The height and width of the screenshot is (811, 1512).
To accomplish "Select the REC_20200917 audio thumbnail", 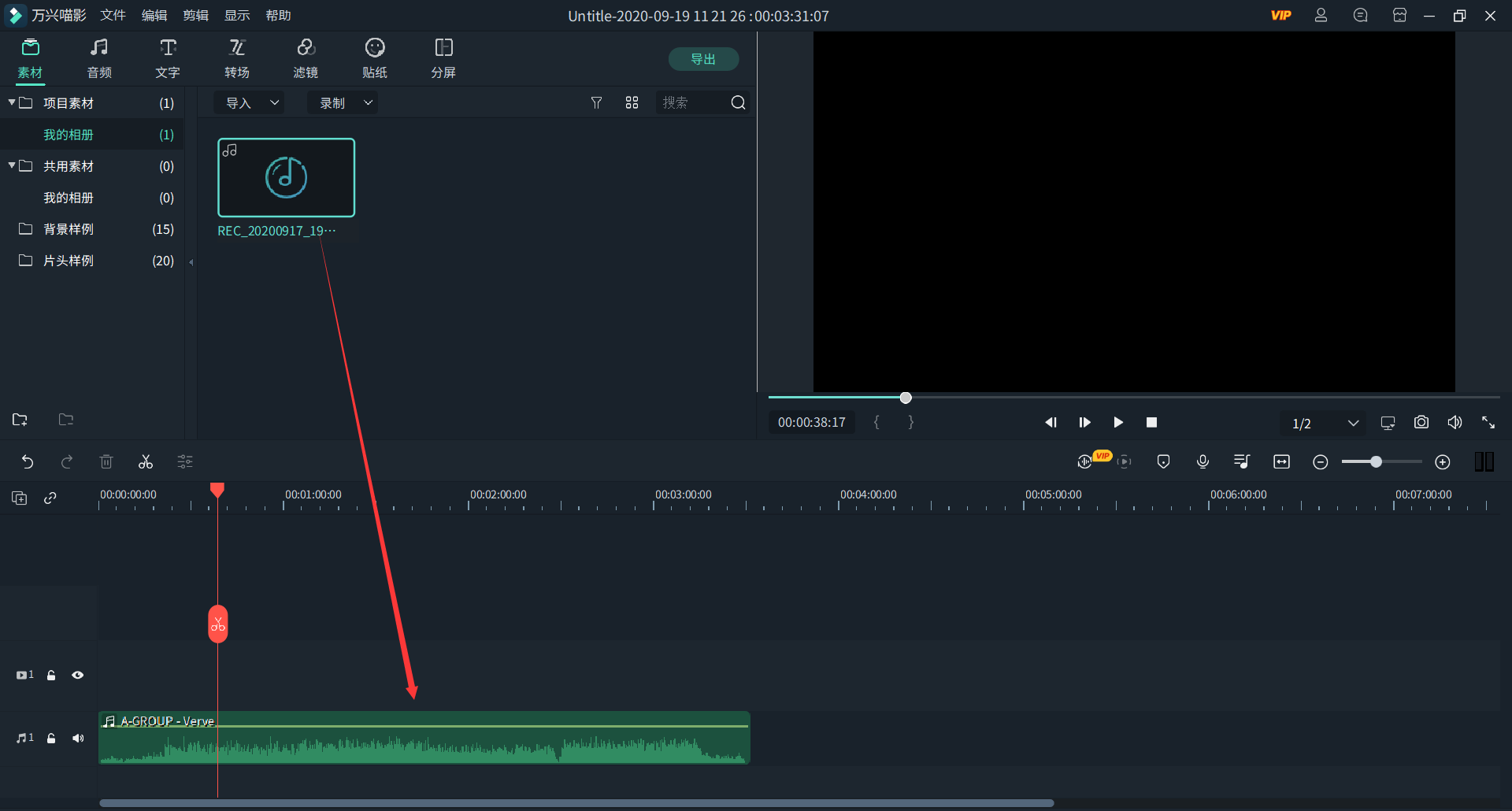I will (286, 178).
